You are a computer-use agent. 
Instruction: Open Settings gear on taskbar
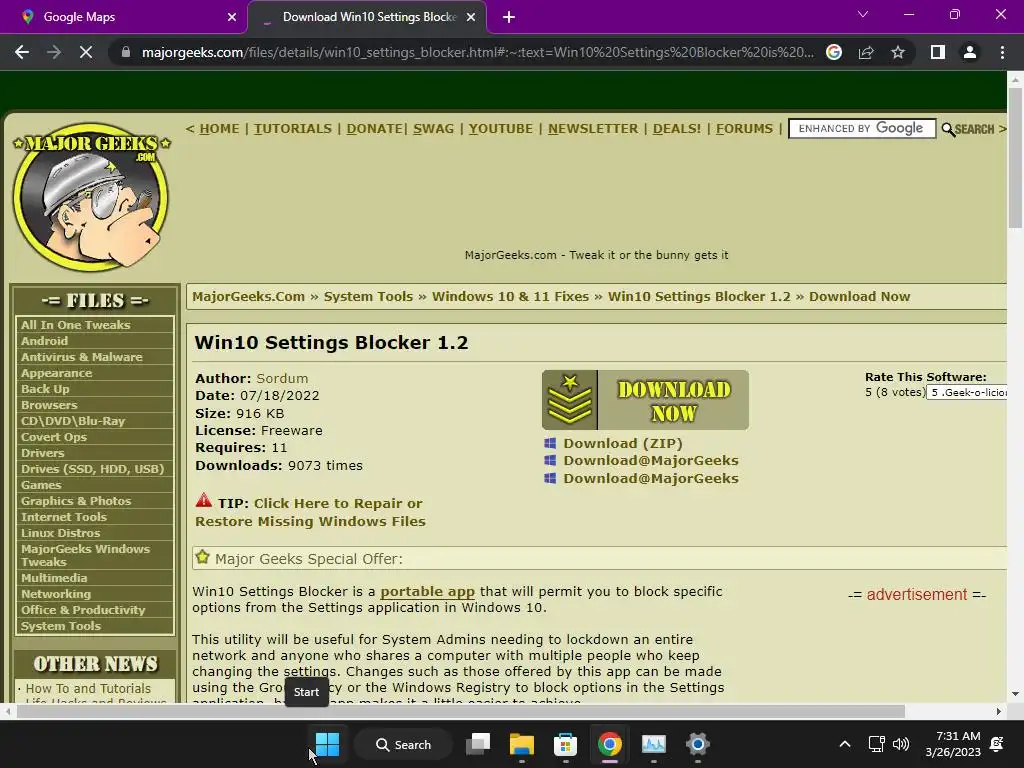pos(697,744)
